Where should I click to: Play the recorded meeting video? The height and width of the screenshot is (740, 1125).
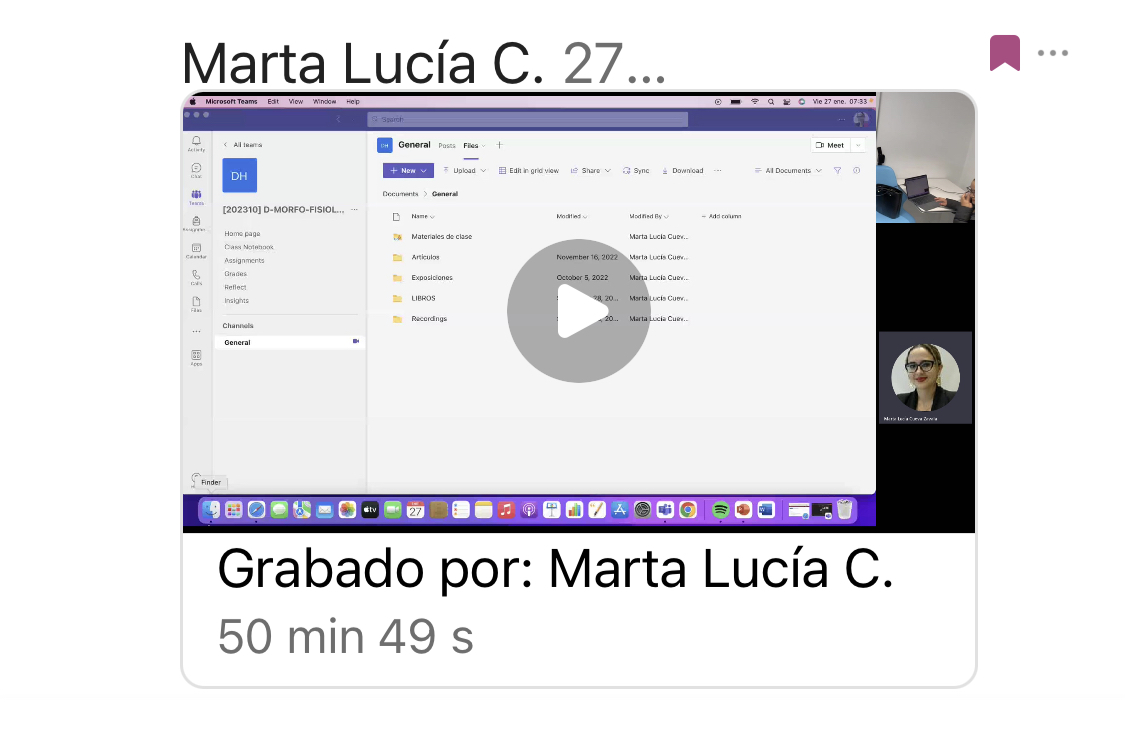[x=578, y=311]
